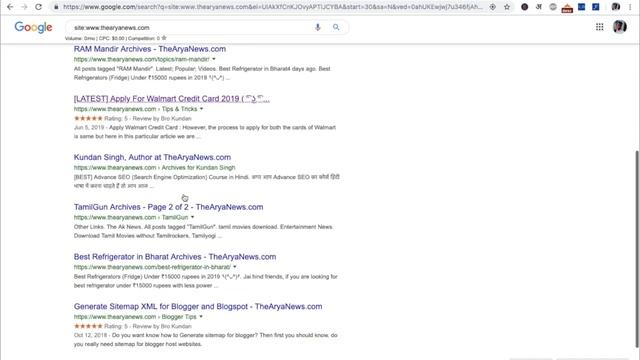Reload the page with the refresh icon

38,7
